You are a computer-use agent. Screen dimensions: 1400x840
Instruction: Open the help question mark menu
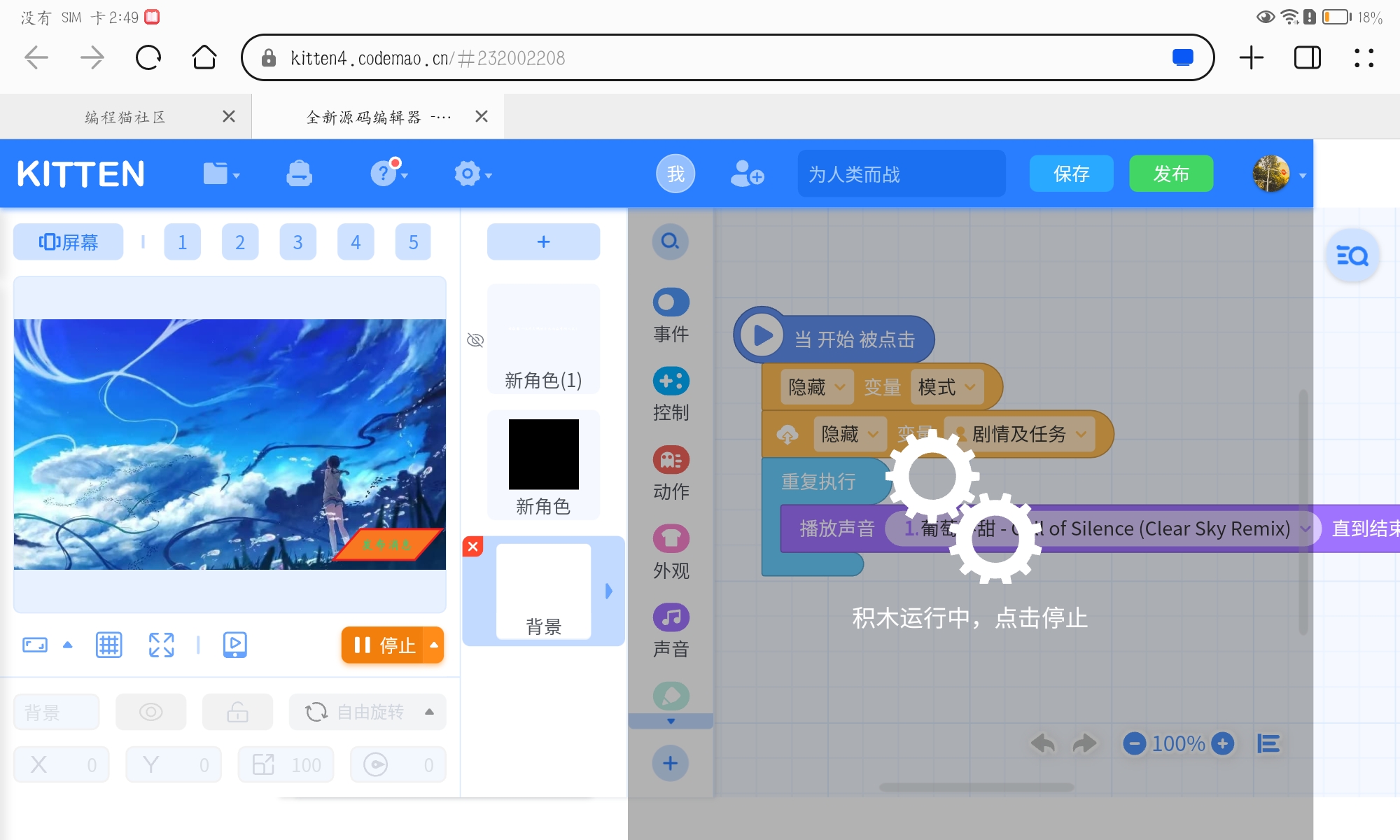point(388,173)
